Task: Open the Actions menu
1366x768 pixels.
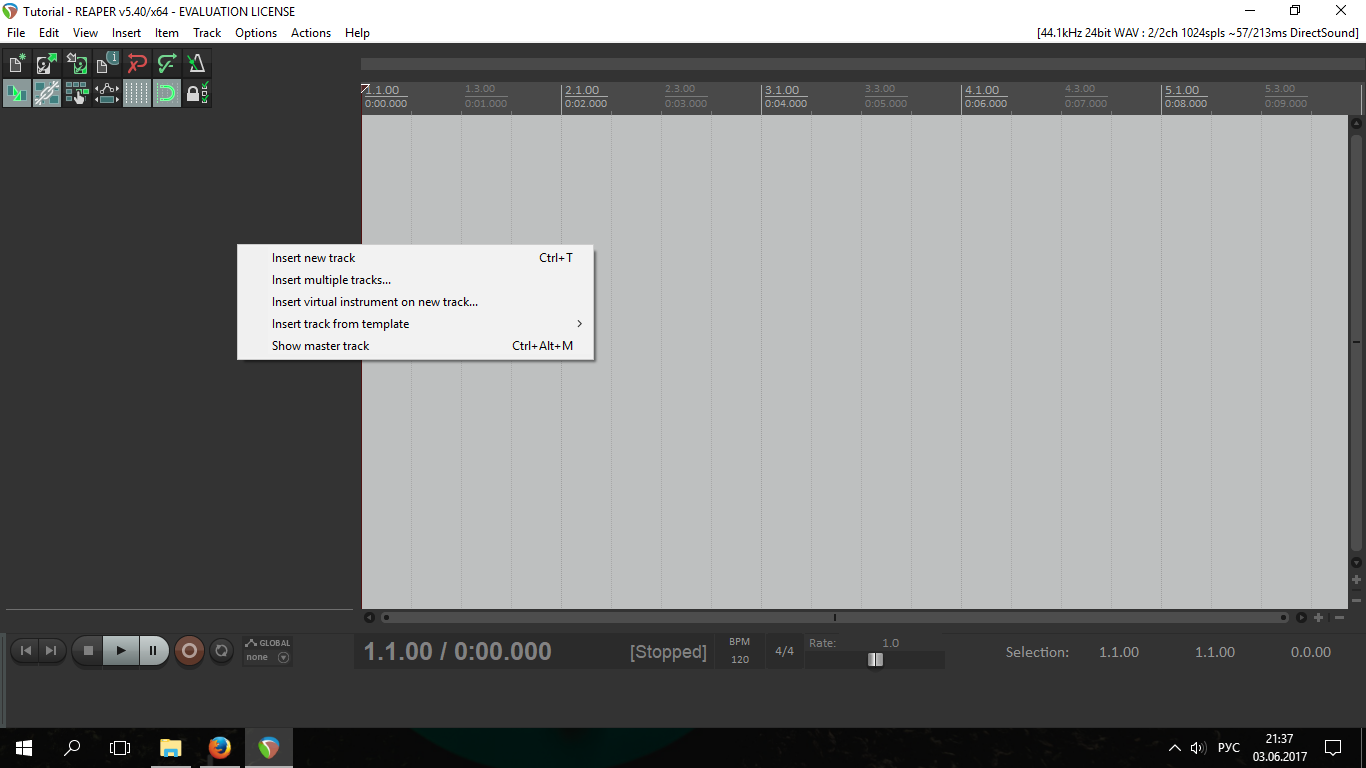Action: (311, 33)
